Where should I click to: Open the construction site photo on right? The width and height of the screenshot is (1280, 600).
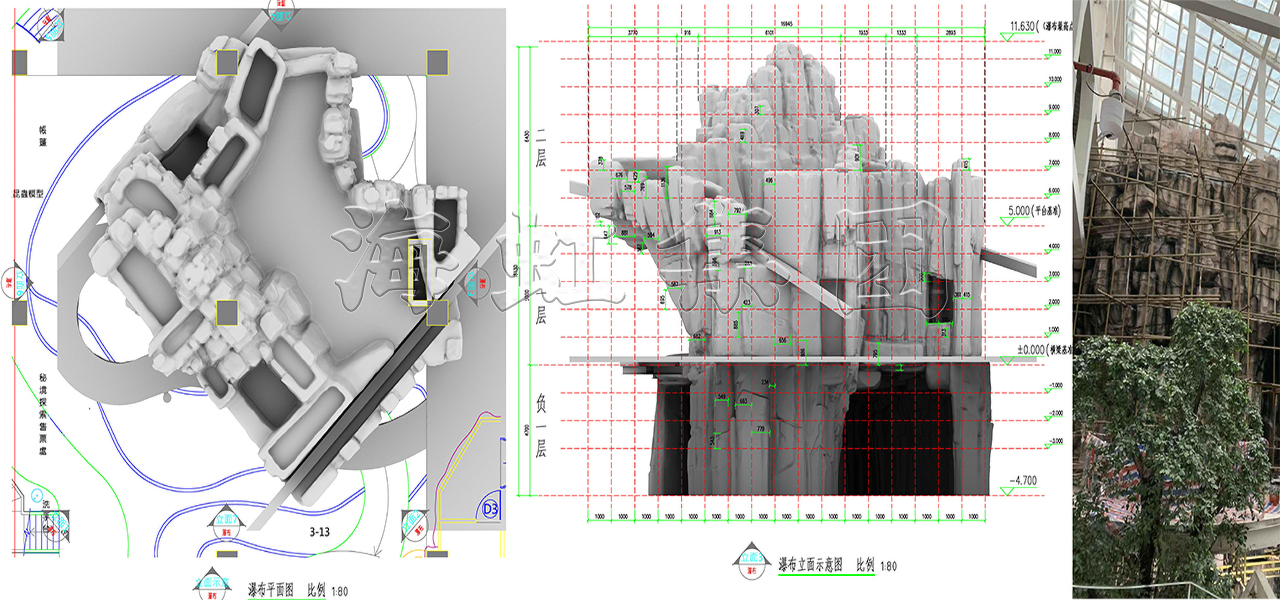pyautogui.click(x=1176, y=300)
